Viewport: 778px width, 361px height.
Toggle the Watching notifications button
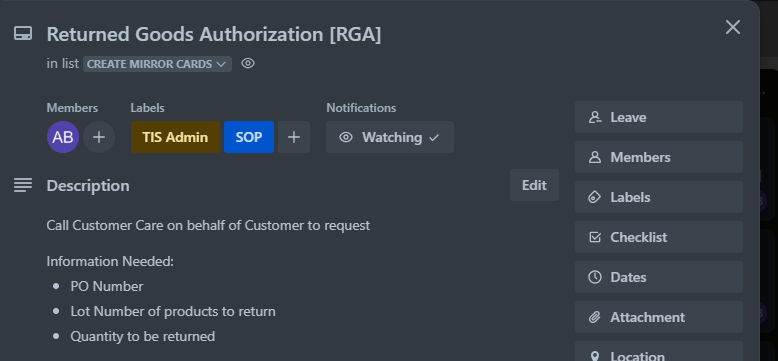(390, 137)
